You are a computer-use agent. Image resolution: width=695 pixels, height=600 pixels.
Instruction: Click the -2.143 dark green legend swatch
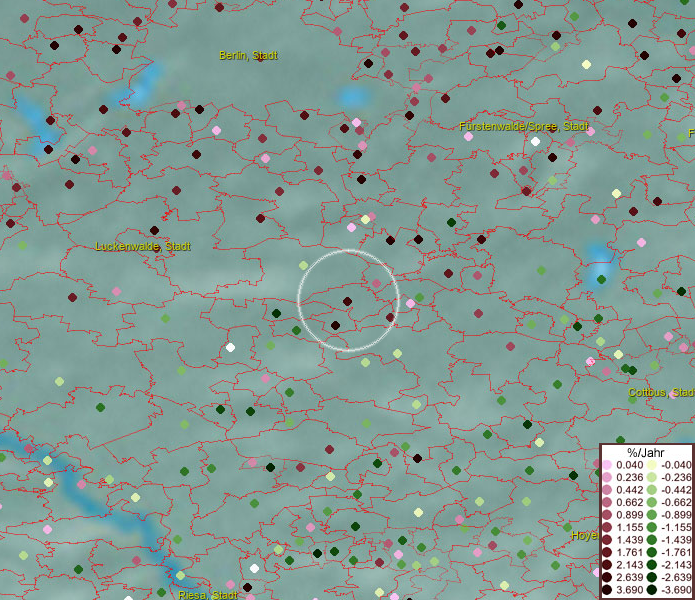coord(652,565)
